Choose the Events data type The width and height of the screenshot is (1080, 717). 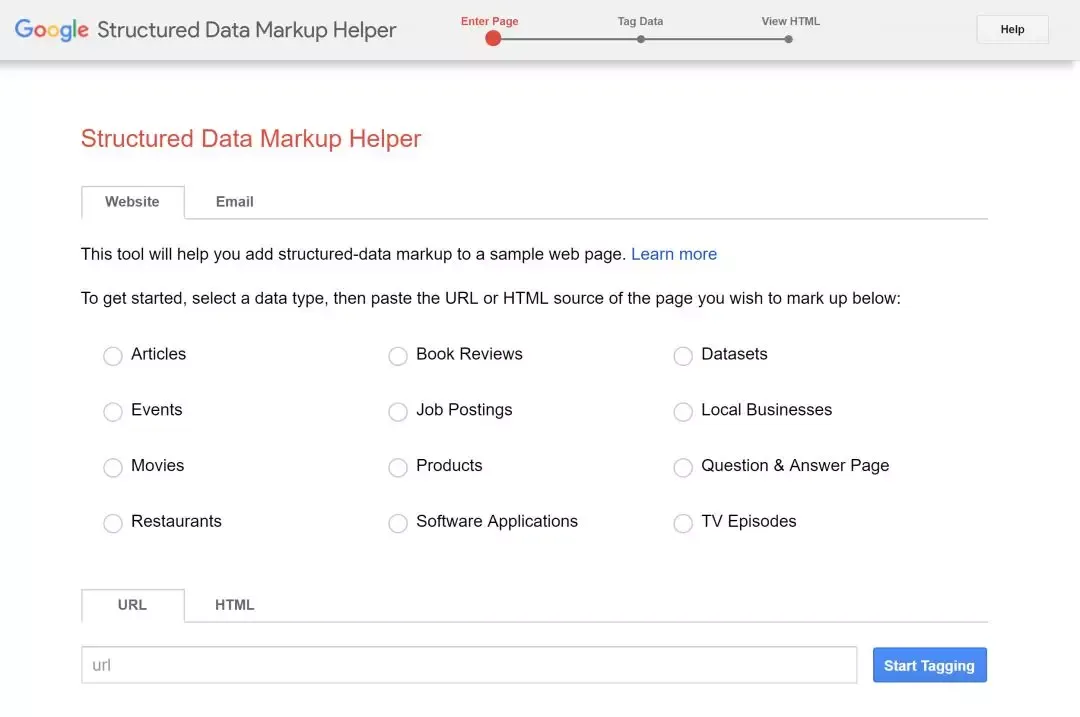pyautogui.click(x=113, y=412)
